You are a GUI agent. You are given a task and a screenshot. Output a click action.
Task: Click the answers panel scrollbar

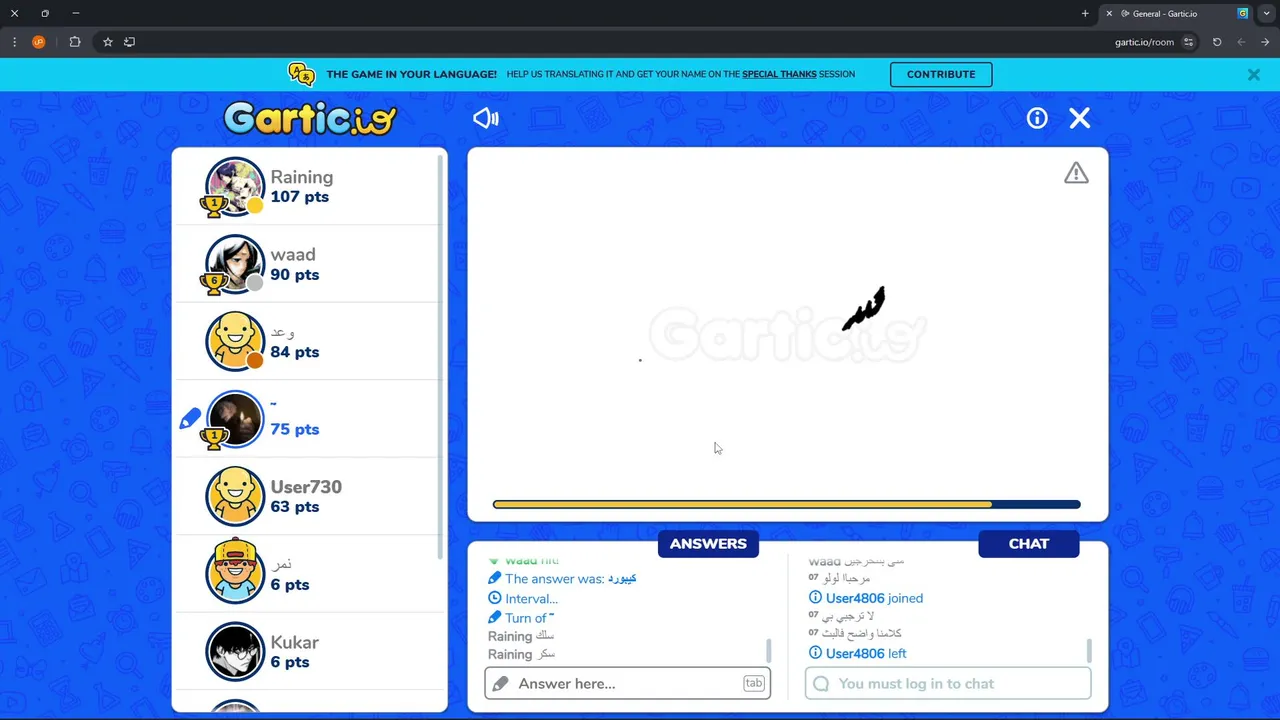768,650
